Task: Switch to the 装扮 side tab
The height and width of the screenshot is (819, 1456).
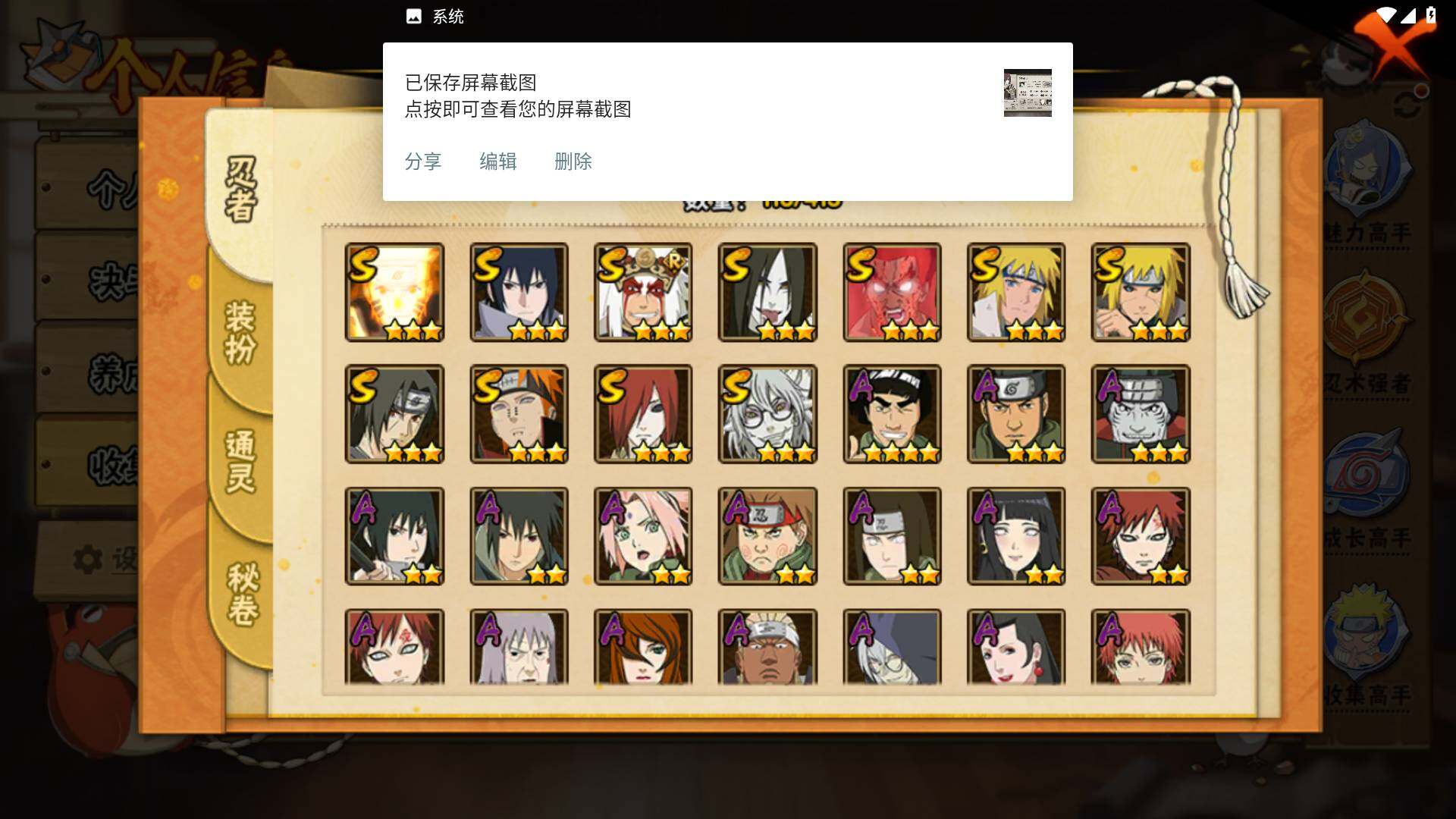Action: point(241,332)
